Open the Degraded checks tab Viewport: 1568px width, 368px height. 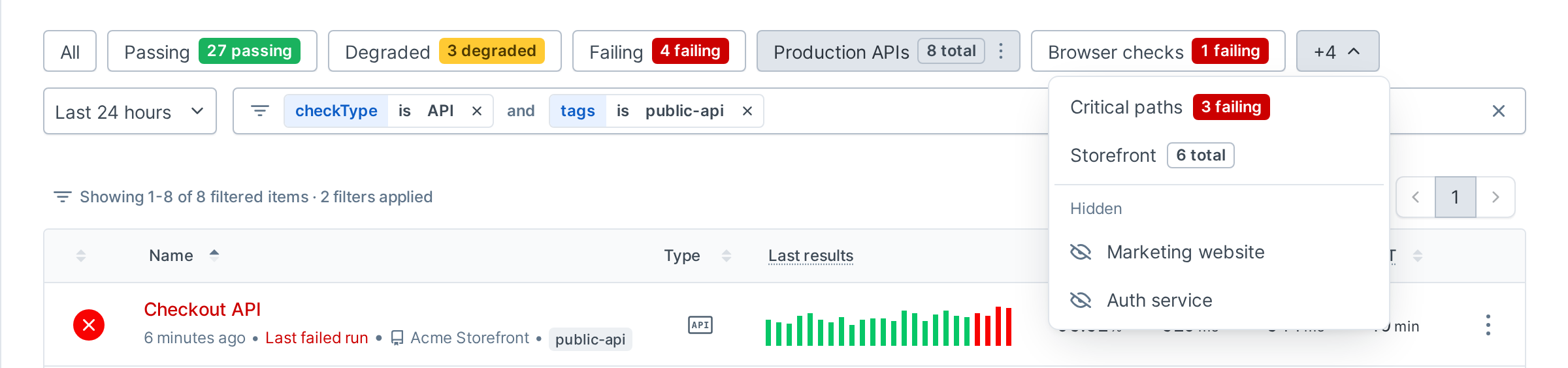(444, 52)
